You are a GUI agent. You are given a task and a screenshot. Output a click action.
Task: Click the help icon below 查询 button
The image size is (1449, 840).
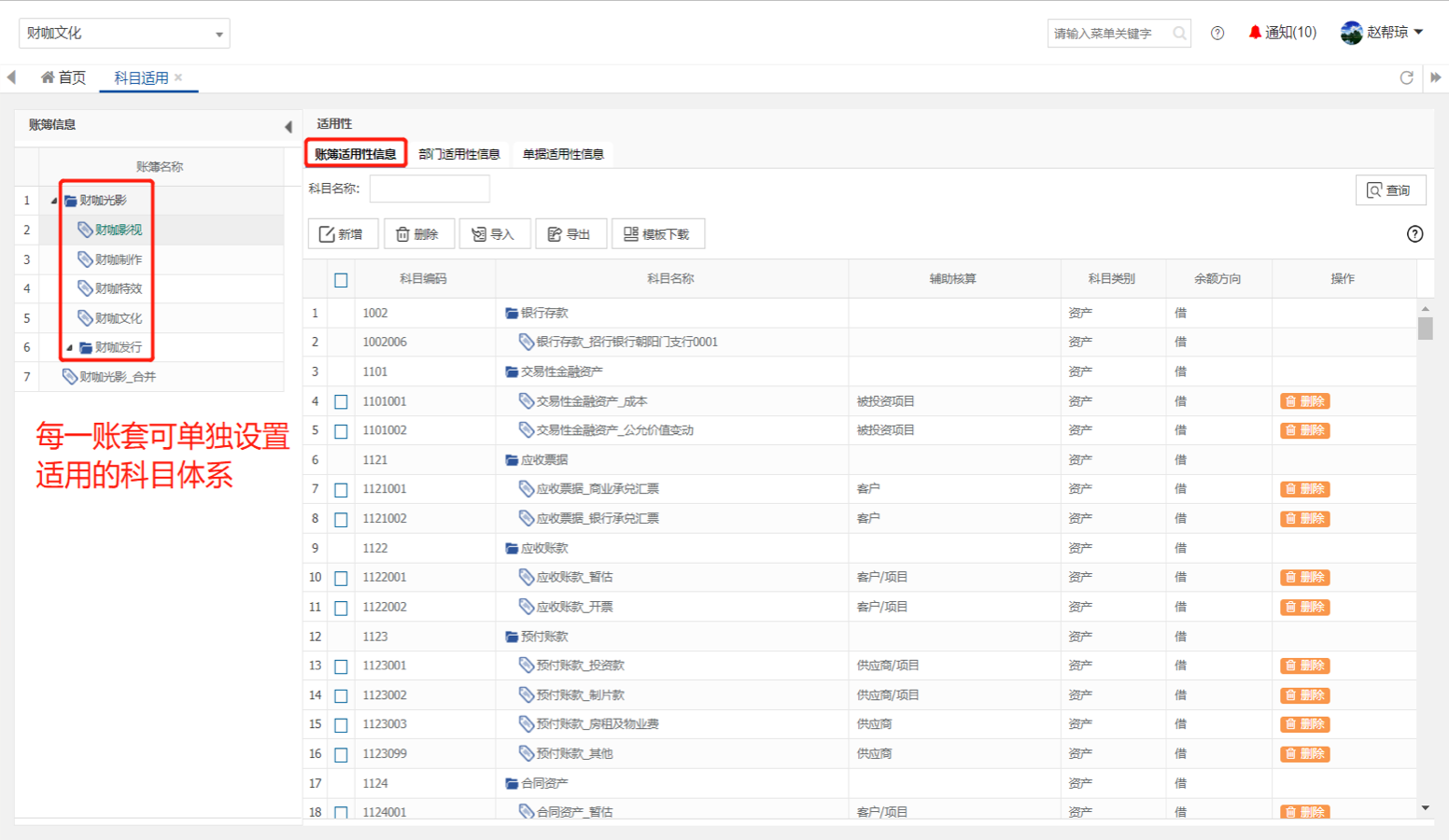1414,234
